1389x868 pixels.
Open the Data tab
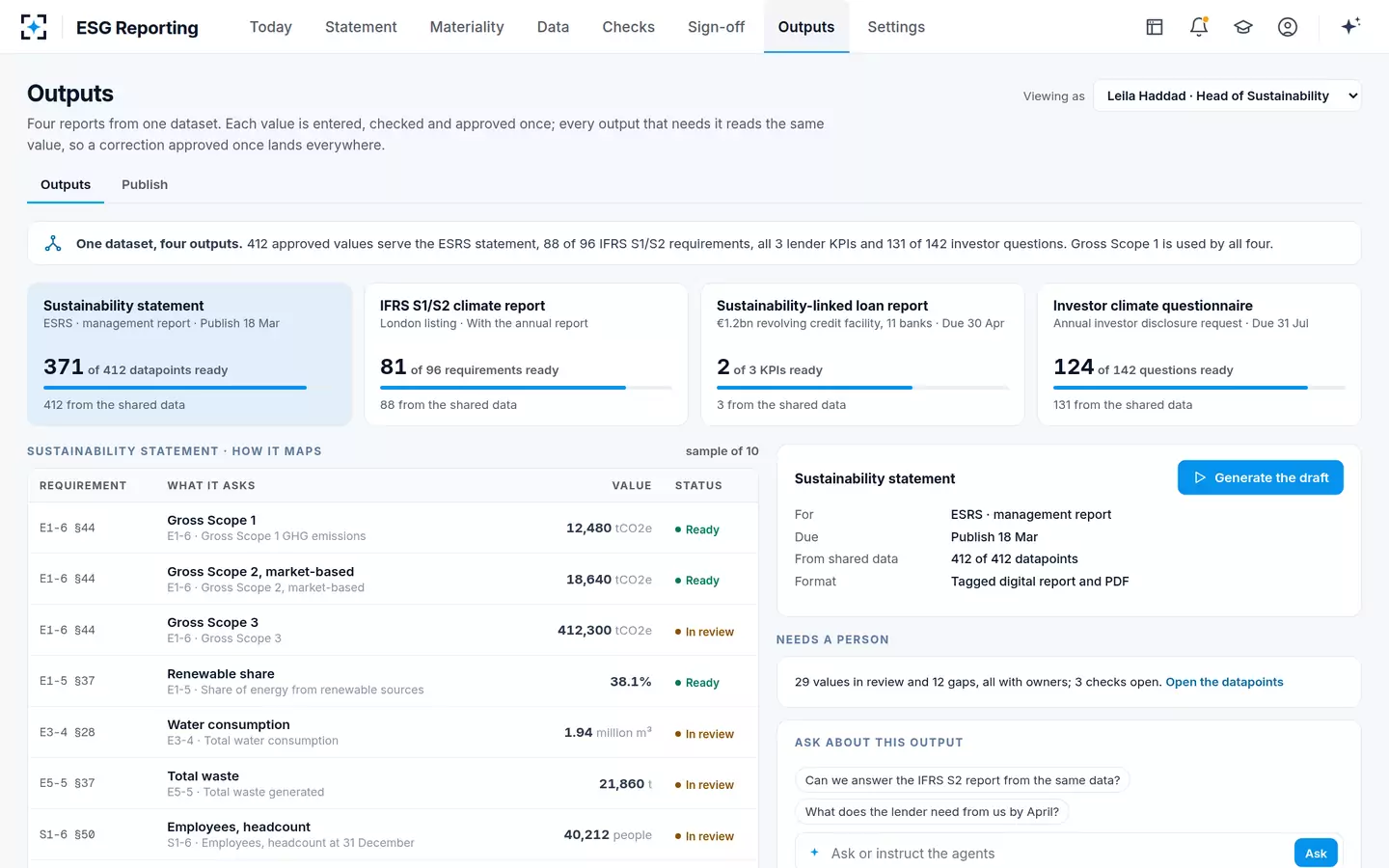click(x=553, y=27)
